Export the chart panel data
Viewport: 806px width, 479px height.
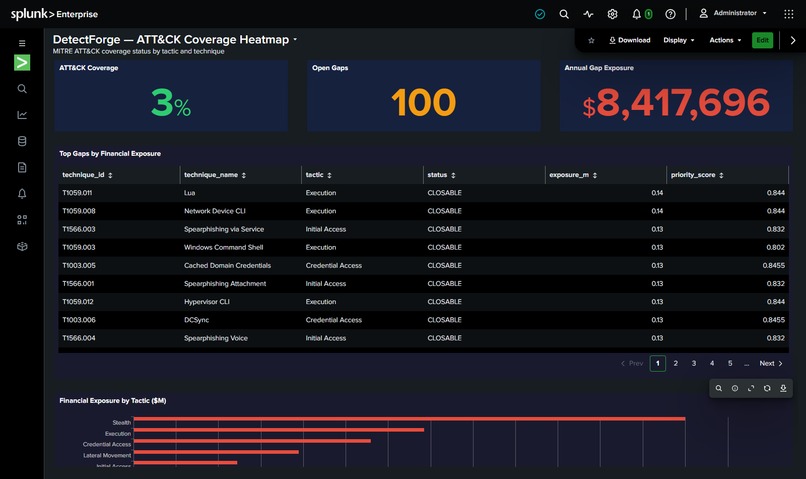click(783, 389)
